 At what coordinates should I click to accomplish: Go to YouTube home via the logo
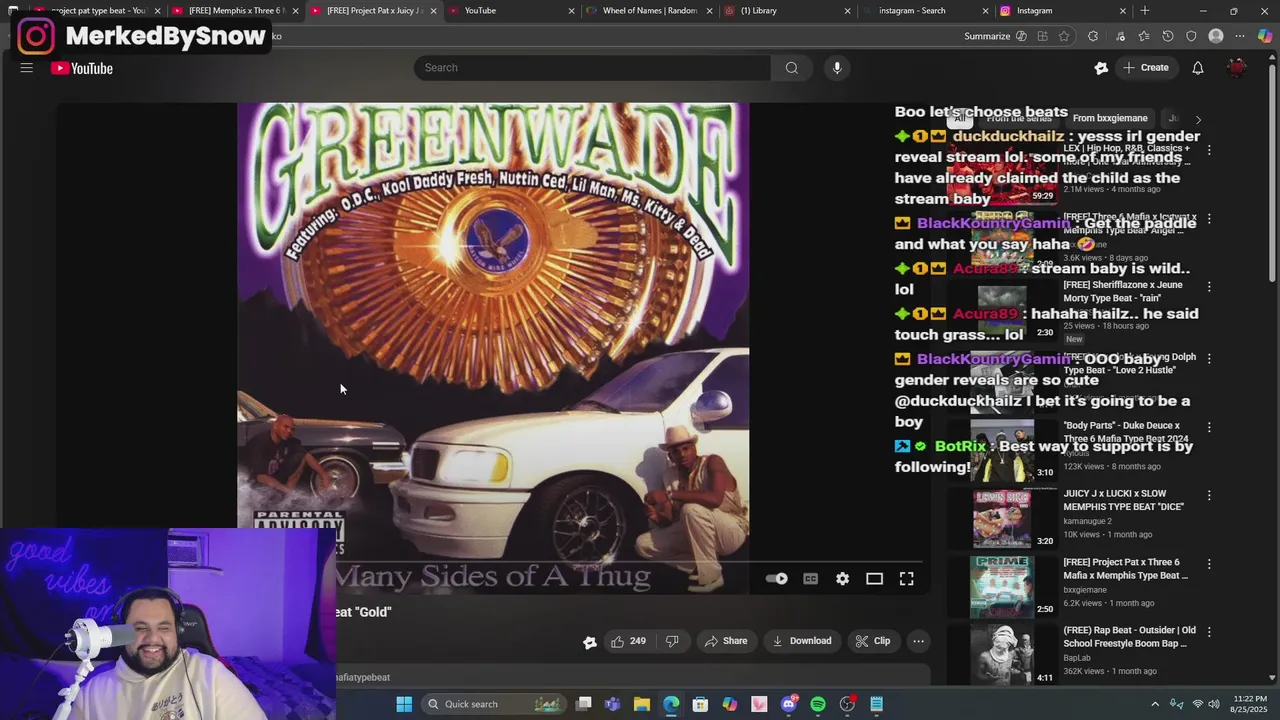point(82,68)
